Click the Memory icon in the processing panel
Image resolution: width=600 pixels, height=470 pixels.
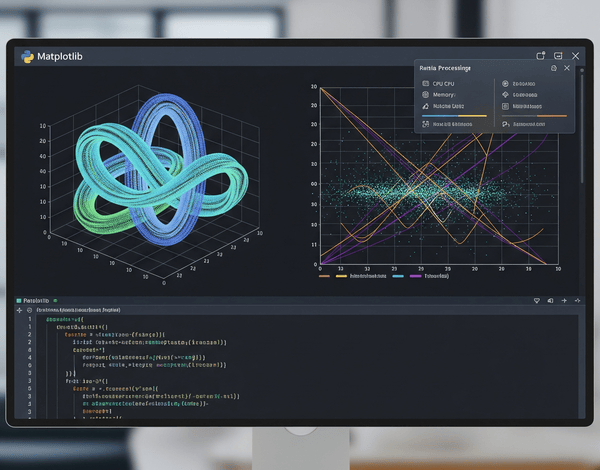425,95
